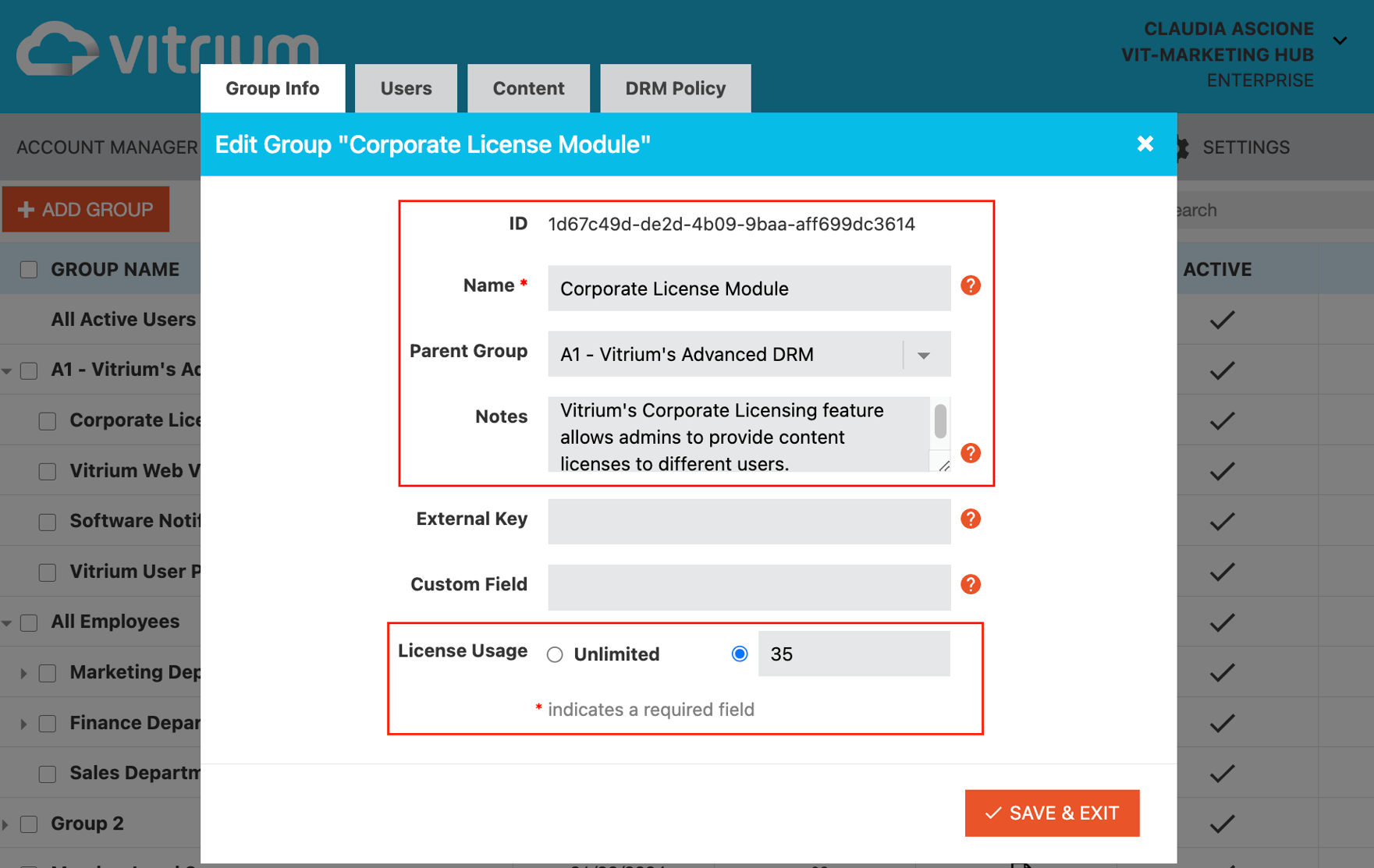Click the help icon next to External Key
This screenshot has height=868, width=1374.
970,519
